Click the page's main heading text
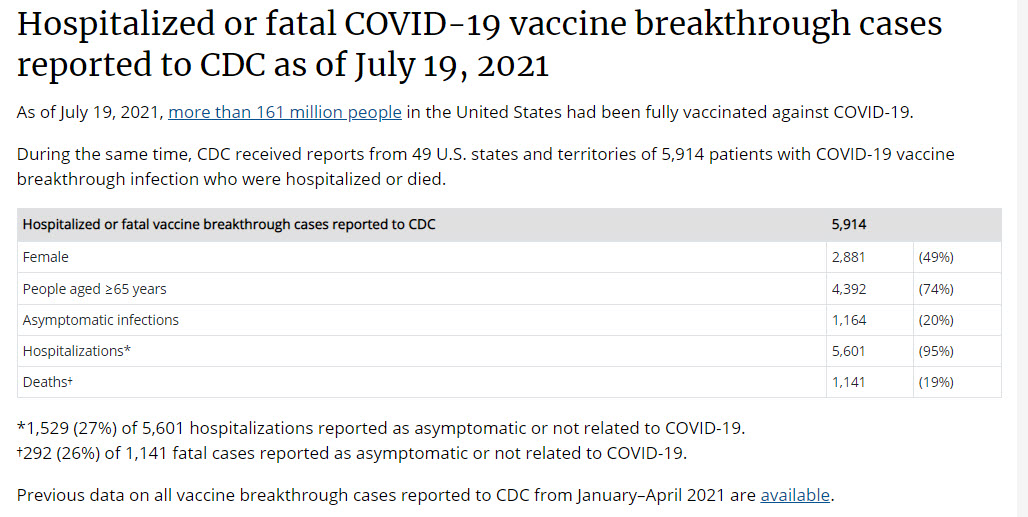 click(480, 44)
